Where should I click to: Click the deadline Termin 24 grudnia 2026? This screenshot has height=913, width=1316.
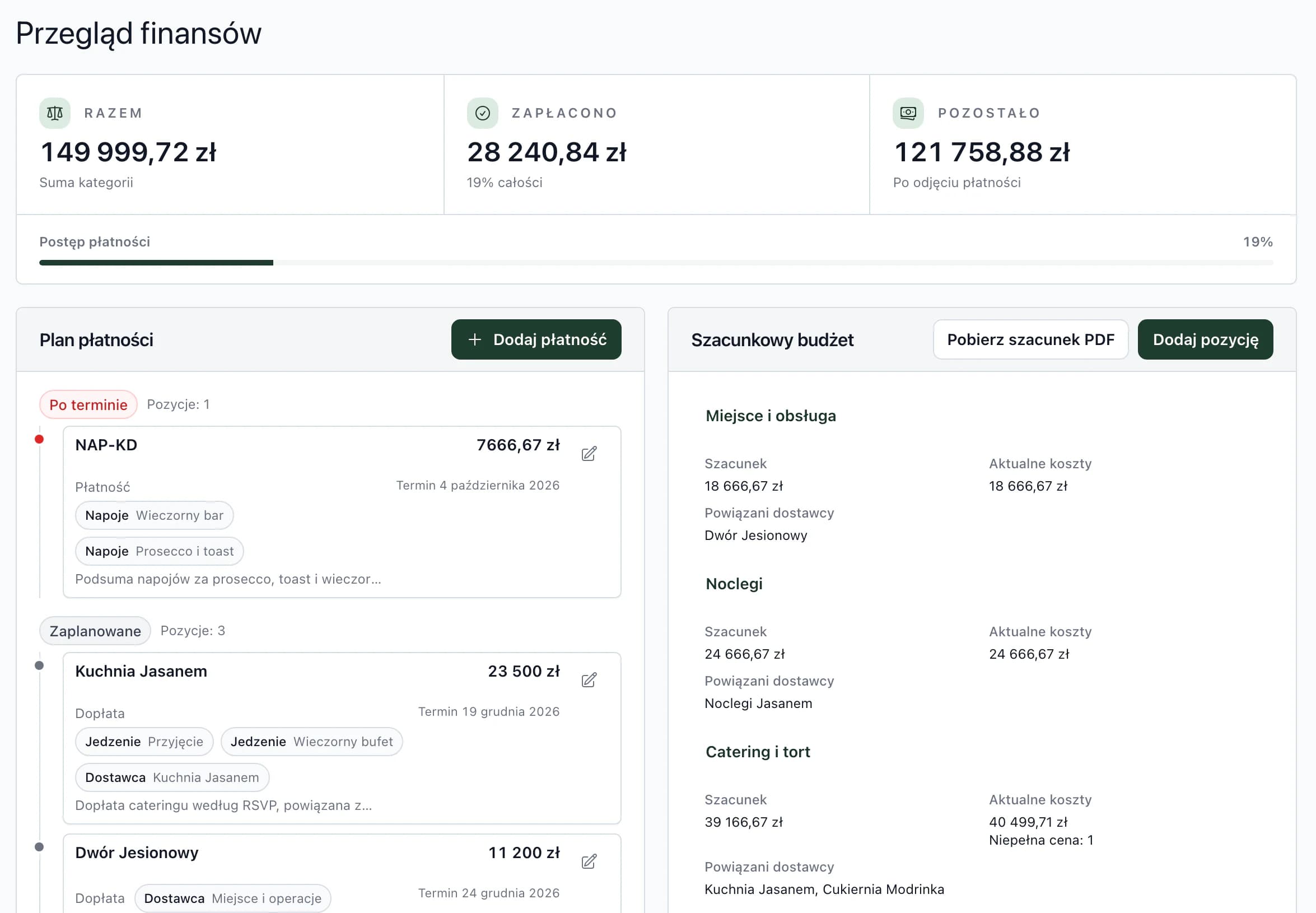click(488, 893)
